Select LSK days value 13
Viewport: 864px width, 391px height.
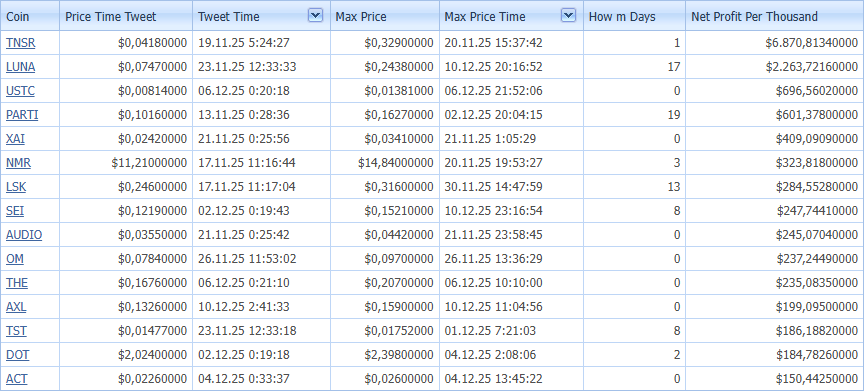[x=673, y=187]
